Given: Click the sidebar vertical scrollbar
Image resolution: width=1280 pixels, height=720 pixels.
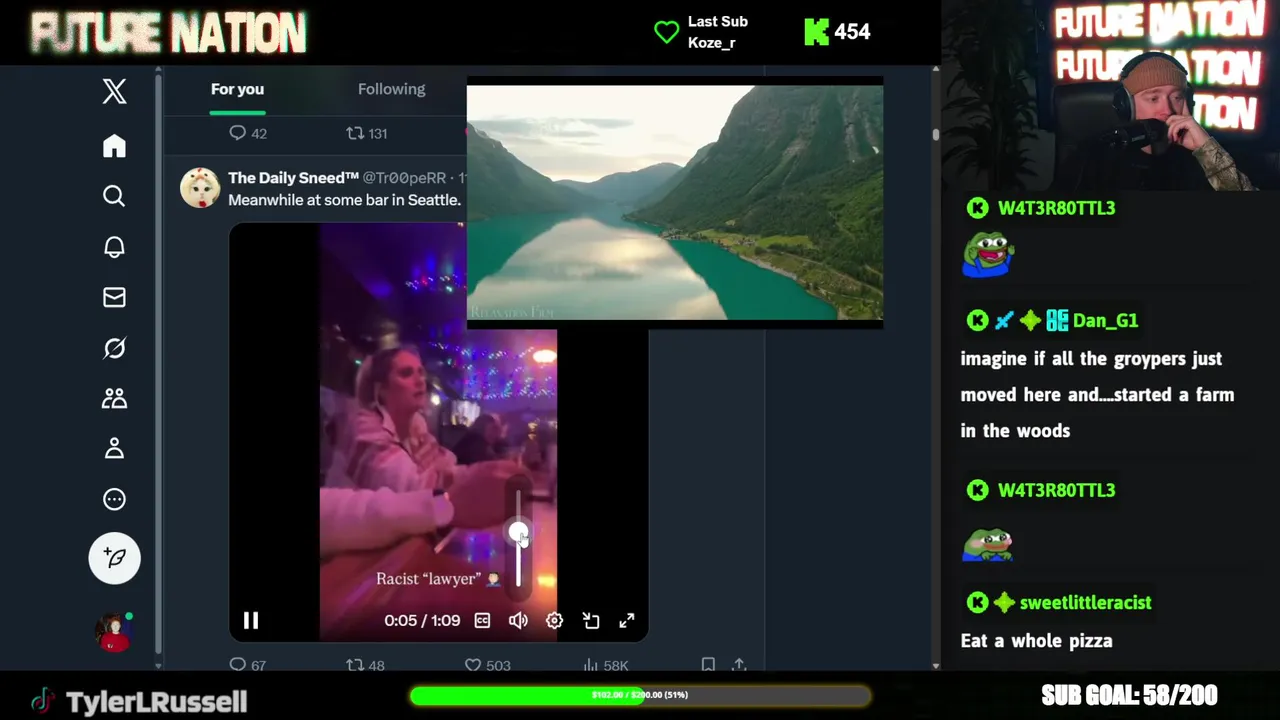Looking at the screenshot, I should (x=158, y=362).
